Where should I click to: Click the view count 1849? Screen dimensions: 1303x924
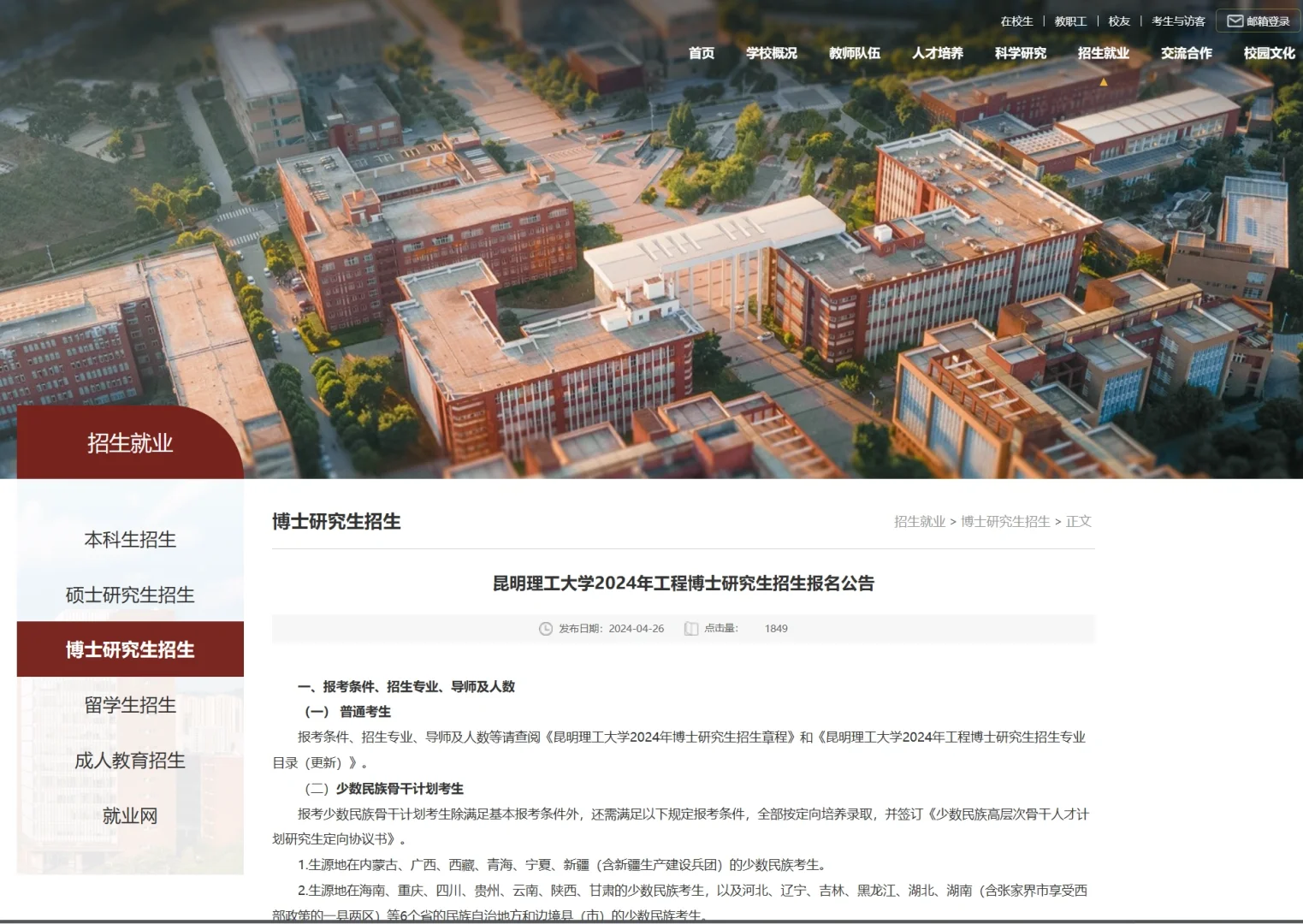tap(776, 629)
